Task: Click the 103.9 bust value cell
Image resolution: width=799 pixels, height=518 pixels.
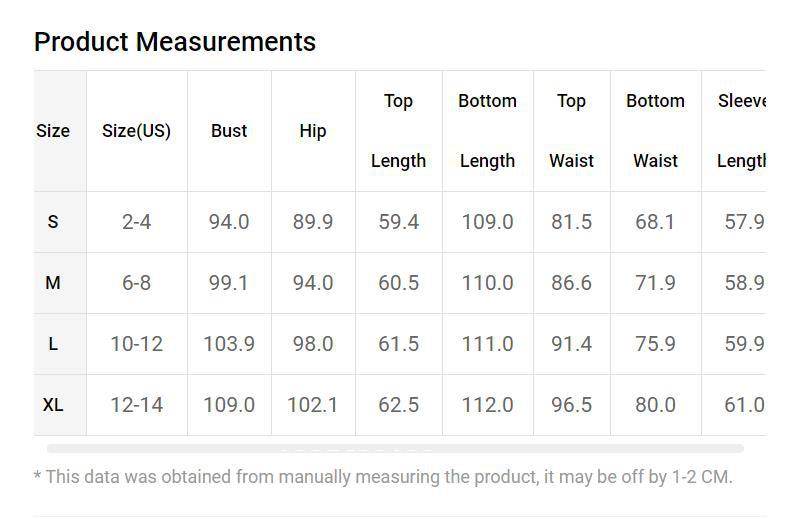Action: 229,344
